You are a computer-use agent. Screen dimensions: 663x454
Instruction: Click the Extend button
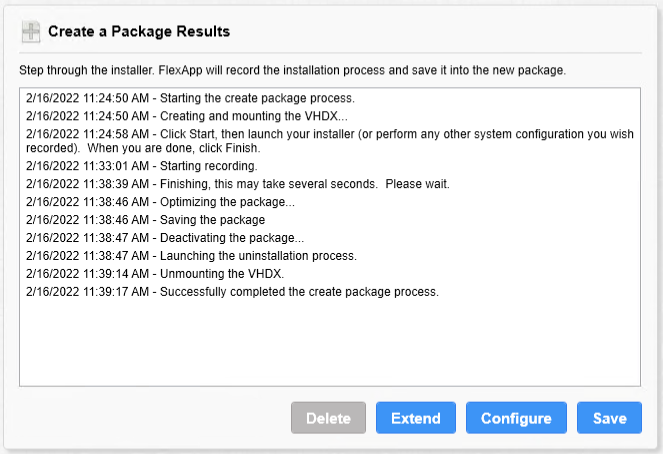coord(416,418)
